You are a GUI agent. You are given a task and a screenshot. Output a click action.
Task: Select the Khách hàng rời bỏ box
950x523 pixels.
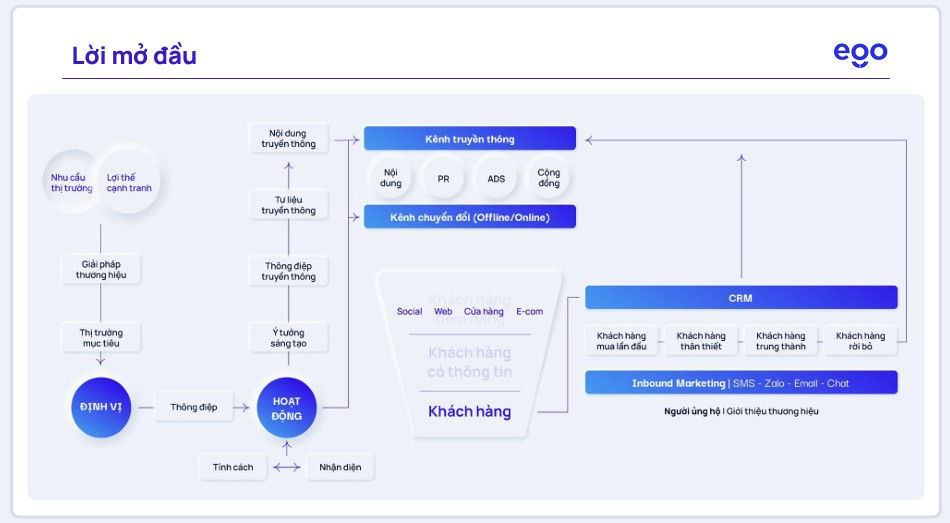[860, 341]
